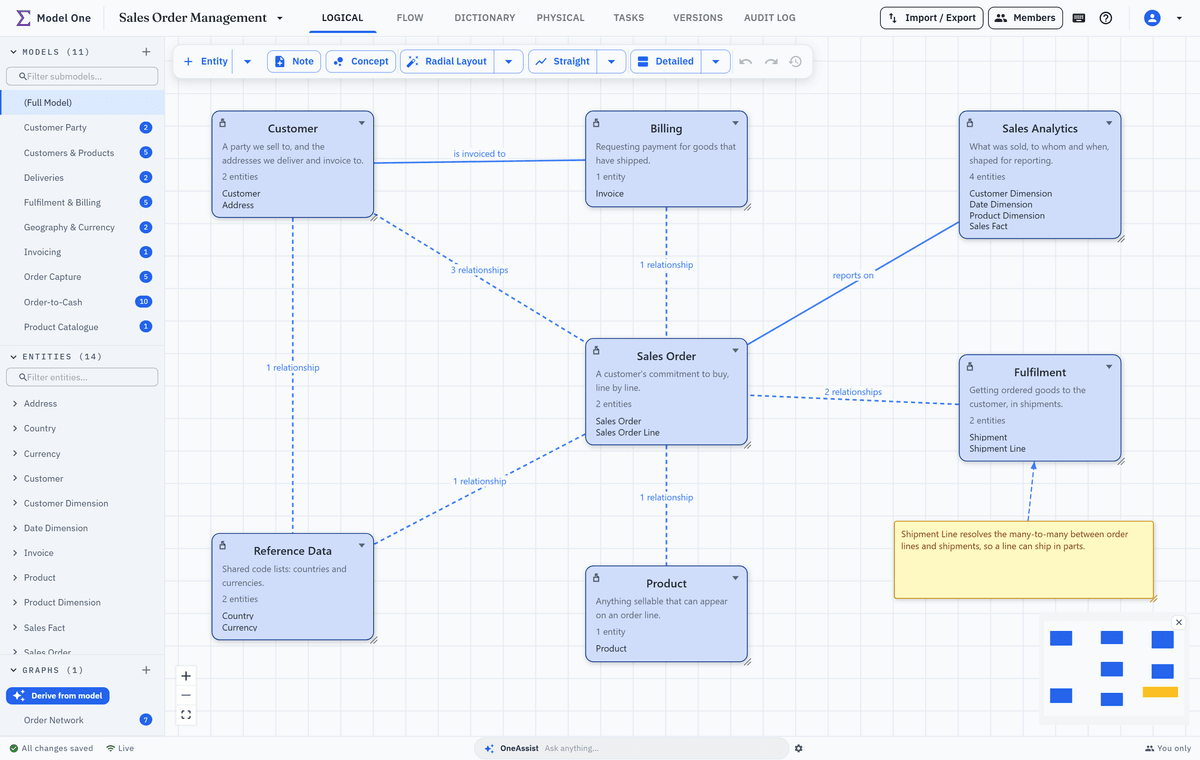Viewport: 1200px width, 760px height.
Task: Click the lock icon on Sales Analytics card
Action: click(x=970, y=123)
